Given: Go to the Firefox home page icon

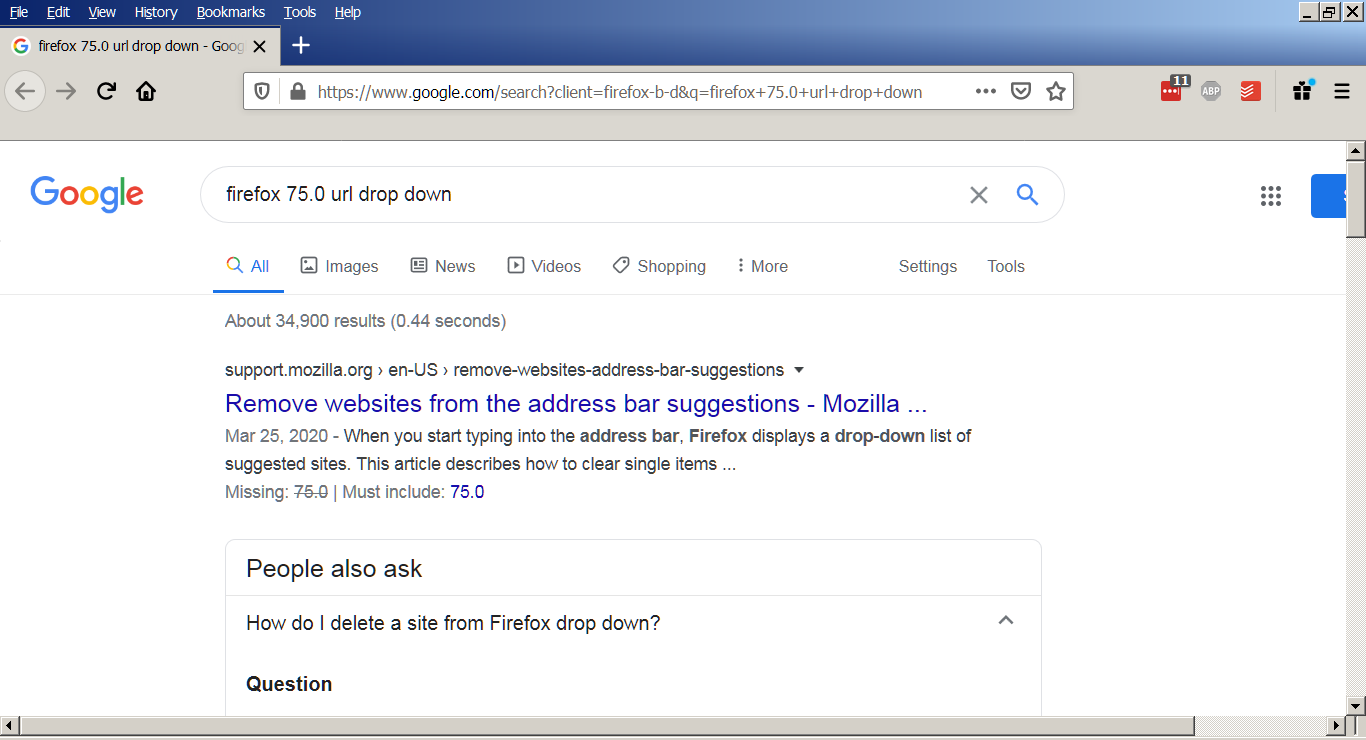Looking at the screenshot, I should (x=146, y=92).
